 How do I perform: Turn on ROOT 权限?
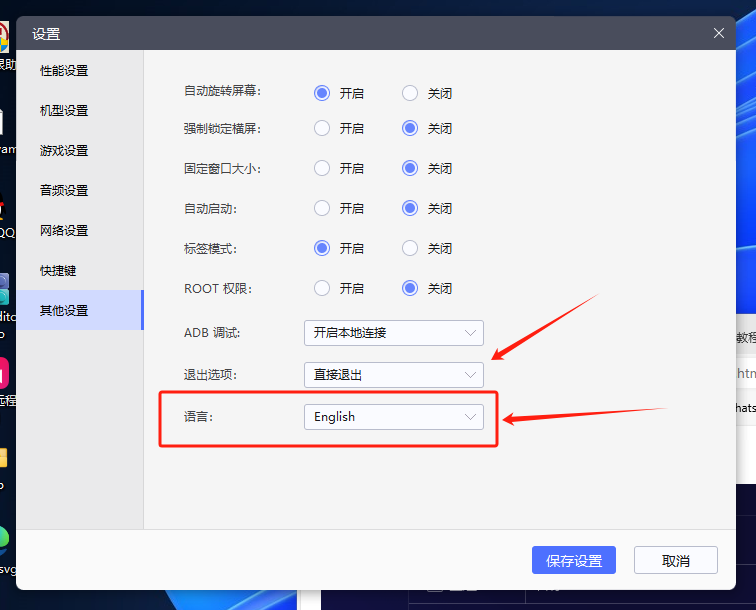tap(322, 288)
